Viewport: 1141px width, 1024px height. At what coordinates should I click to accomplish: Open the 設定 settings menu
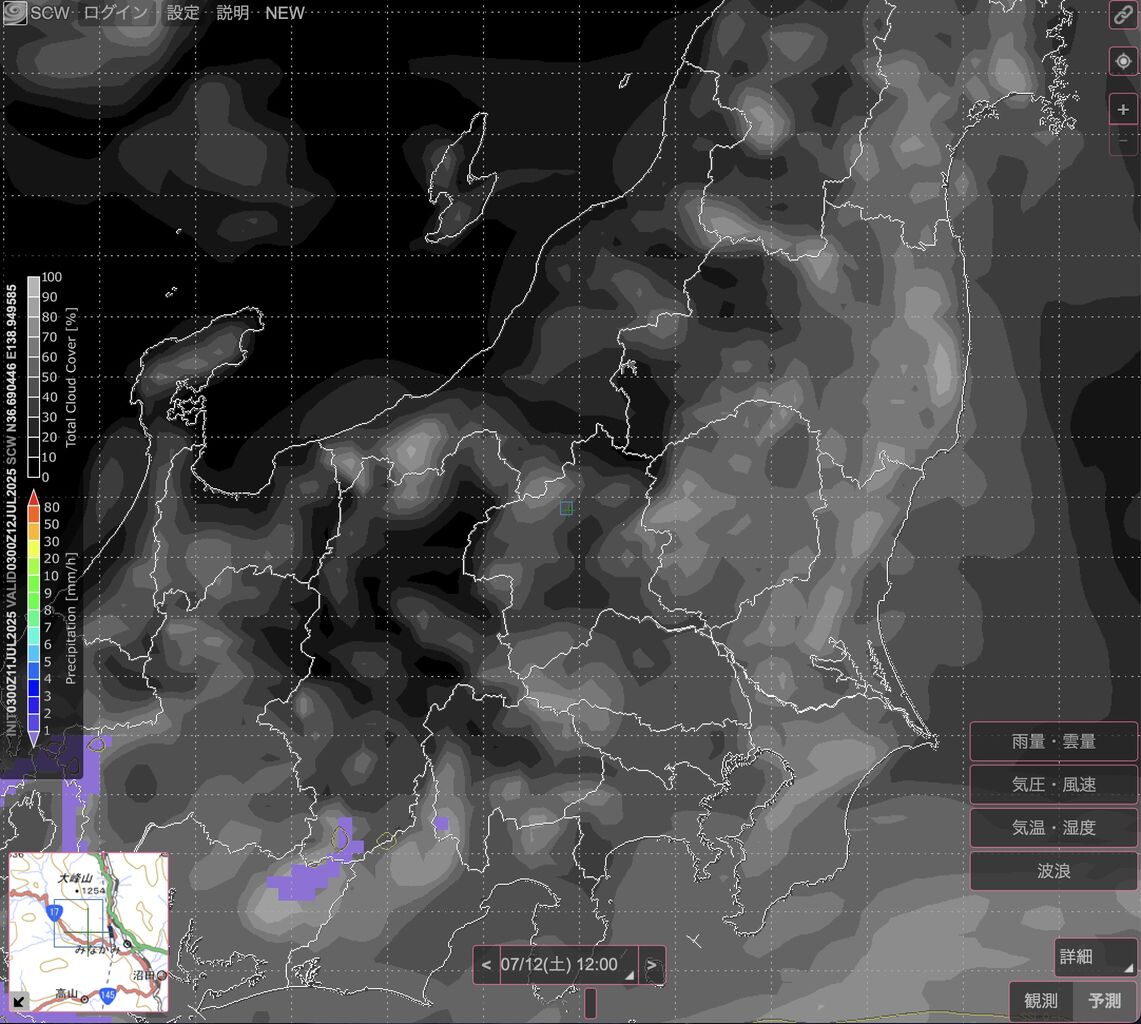click(183, 13)
